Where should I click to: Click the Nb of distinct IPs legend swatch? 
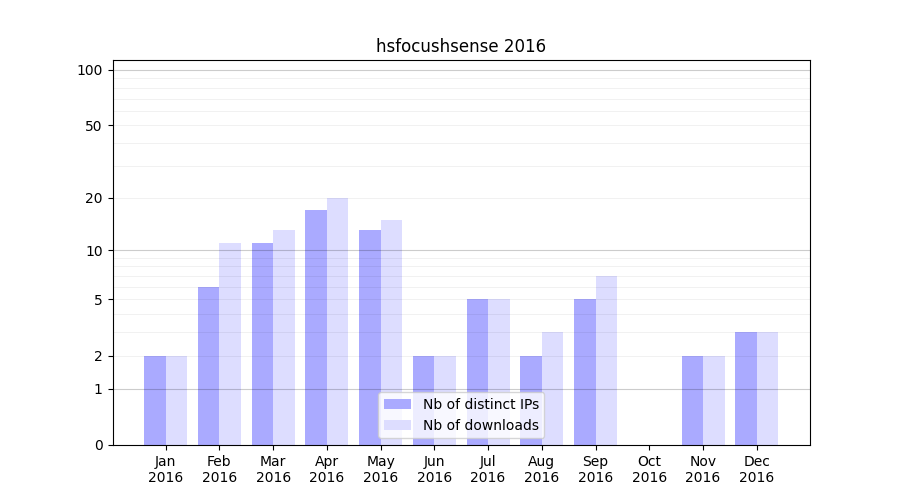pyautogui.click(x=397, y=404)
